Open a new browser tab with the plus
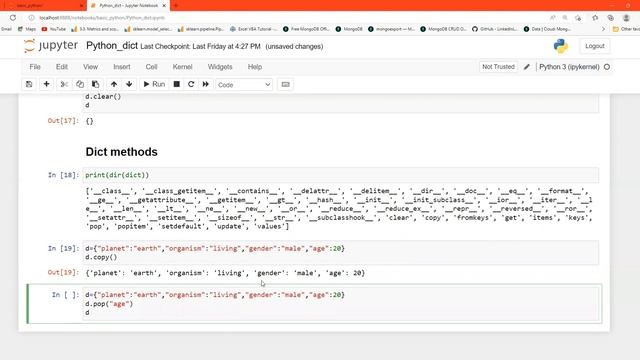This screenshot has width=640, height=360. [176, 6]
